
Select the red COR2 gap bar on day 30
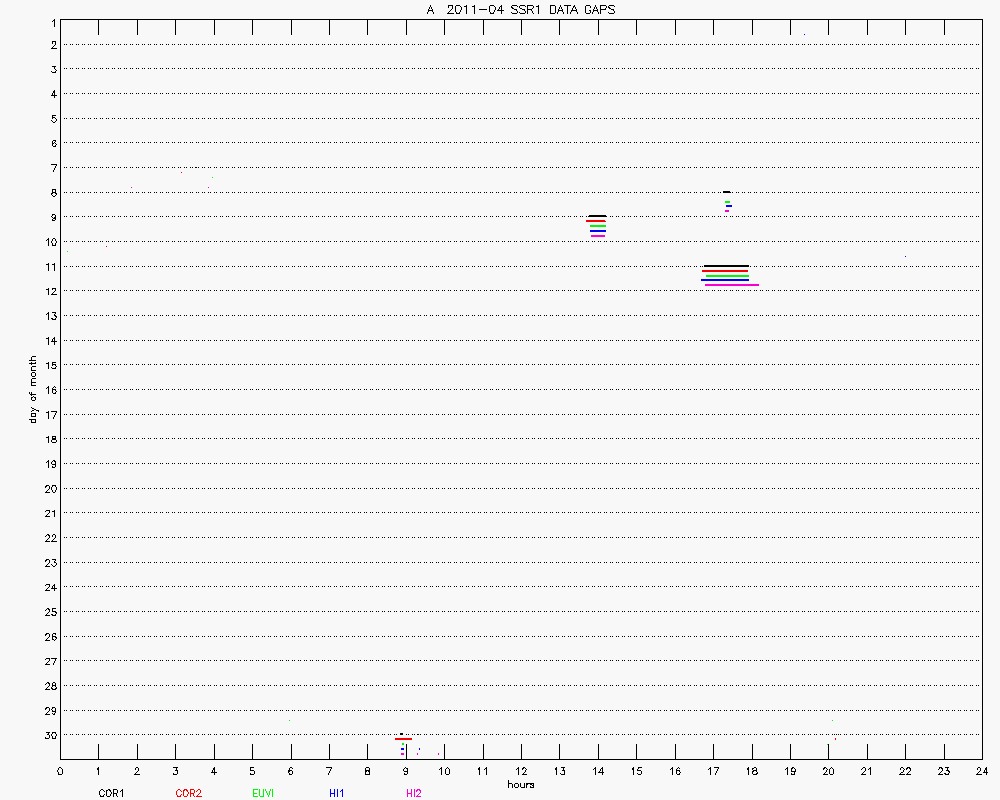pos(403,739)
